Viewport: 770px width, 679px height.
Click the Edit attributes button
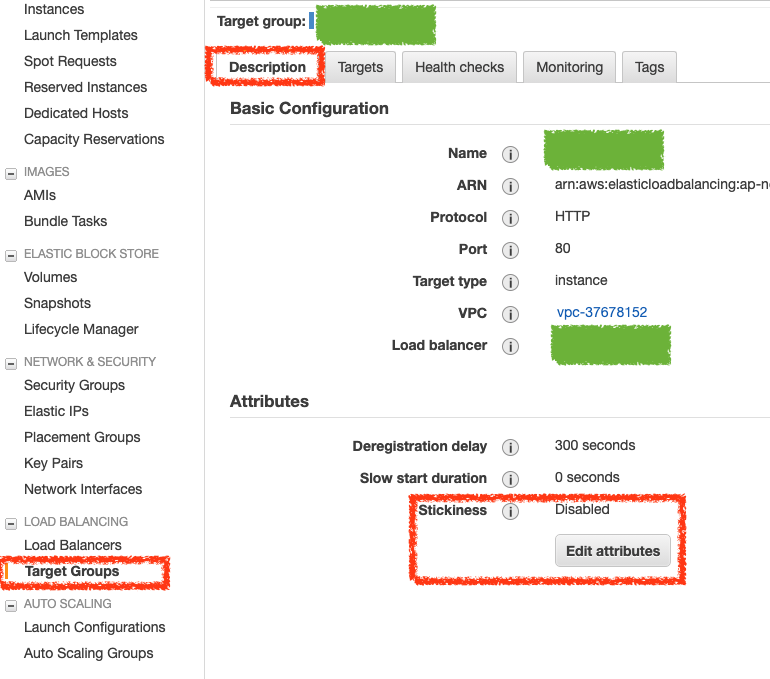coord(613,551)
